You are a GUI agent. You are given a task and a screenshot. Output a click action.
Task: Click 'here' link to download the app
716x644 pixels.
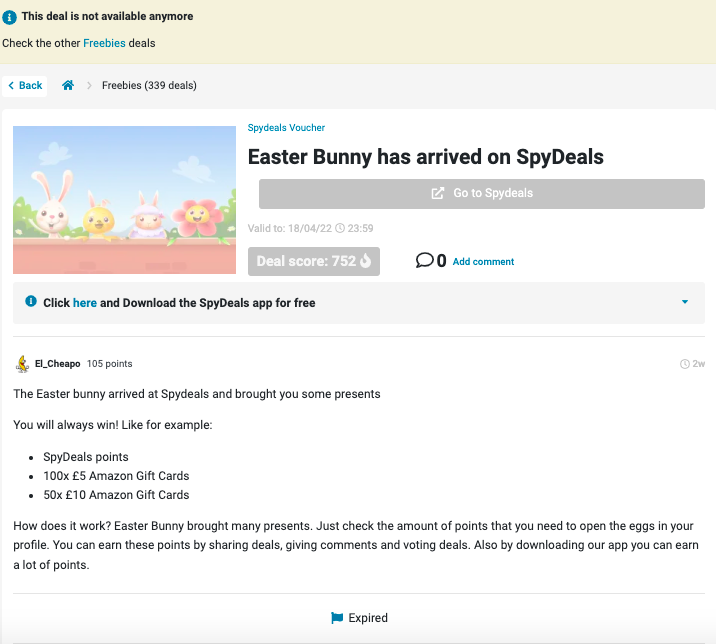click(x=84, y=303)
